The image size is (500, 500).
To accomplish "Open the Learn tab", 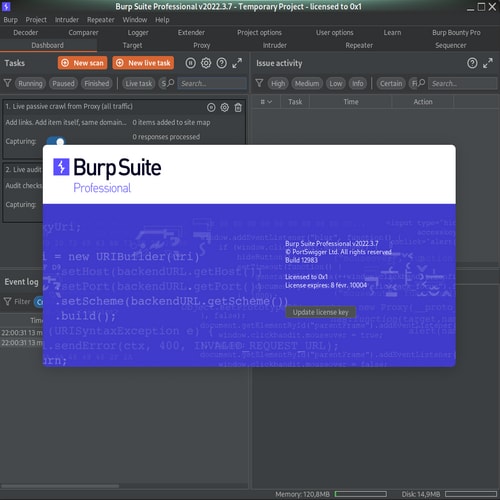I will (x=392, y=32).
